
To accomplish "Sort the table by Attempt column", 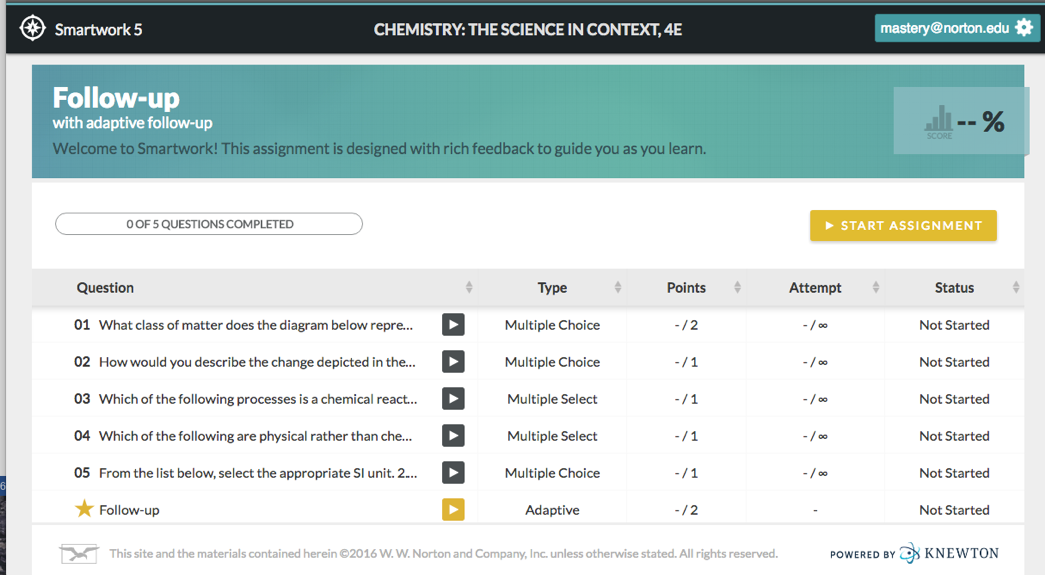I will [x=876, y=288].
